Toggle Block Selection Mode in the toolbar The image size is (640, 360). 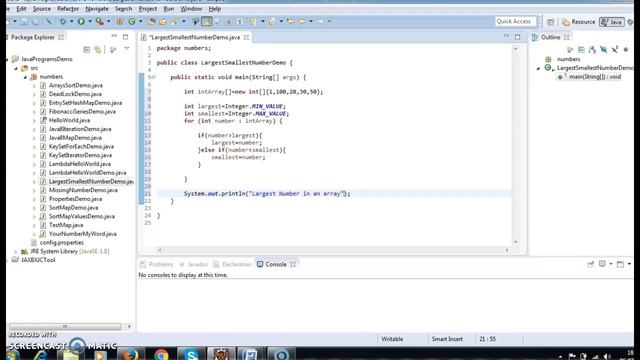tap(229, 21)
